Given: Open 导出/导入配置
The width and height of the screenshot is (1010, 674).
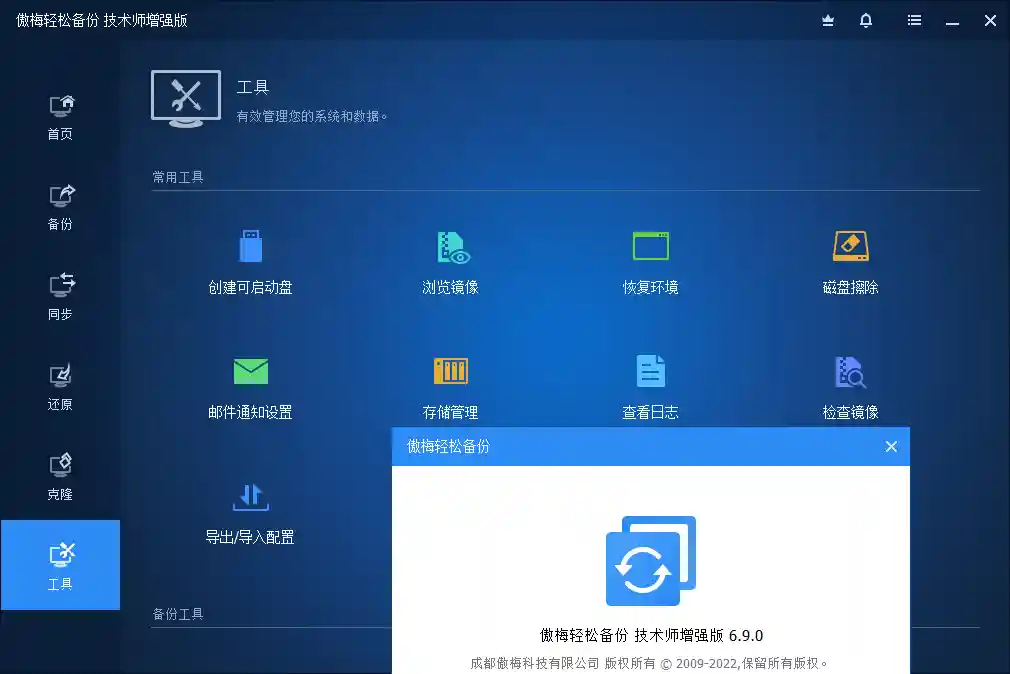Looking at the screenshot, I should 249,513.
